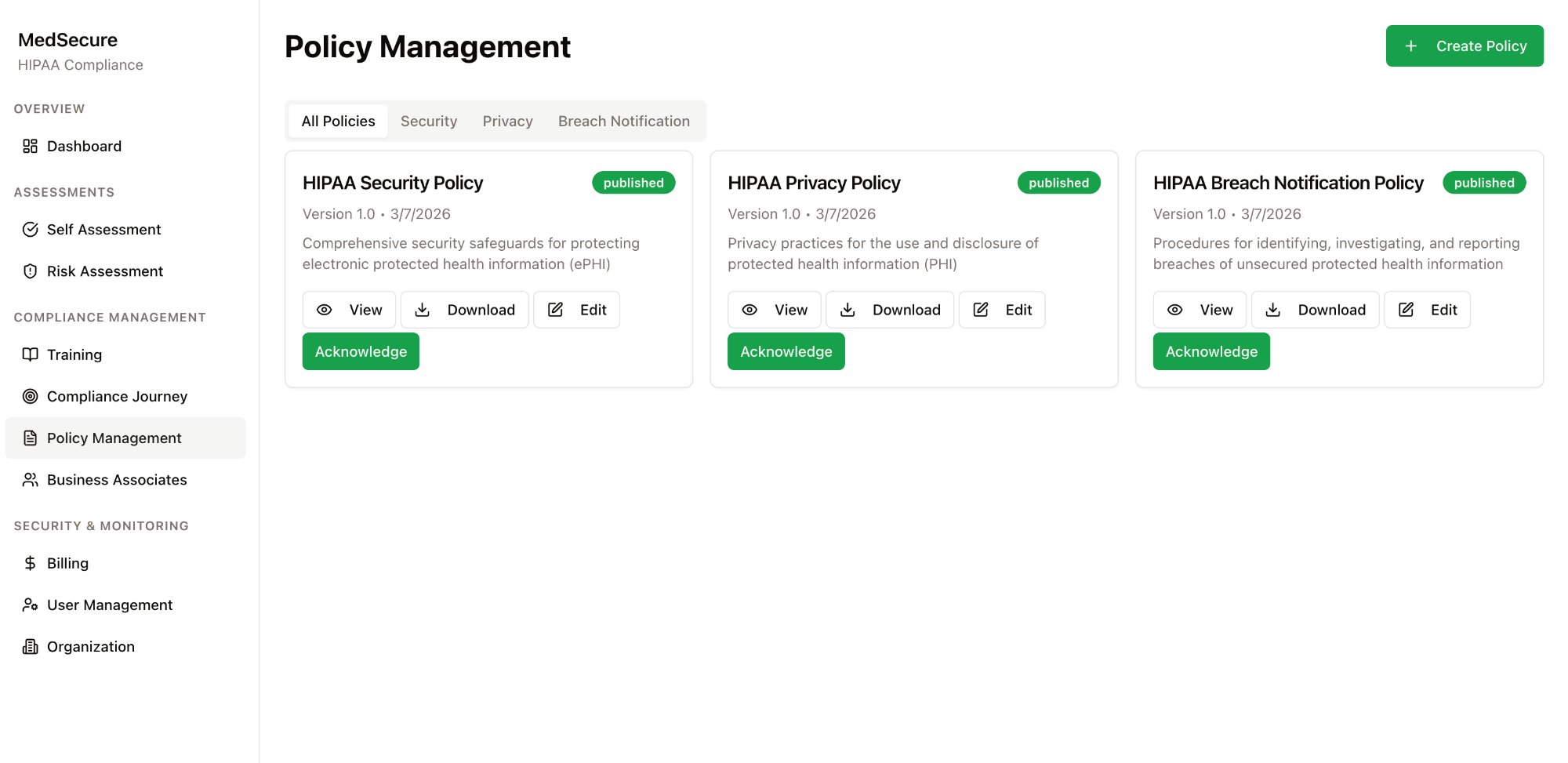
Task: Open User Management in the sidebar
Action: point(109,605)
